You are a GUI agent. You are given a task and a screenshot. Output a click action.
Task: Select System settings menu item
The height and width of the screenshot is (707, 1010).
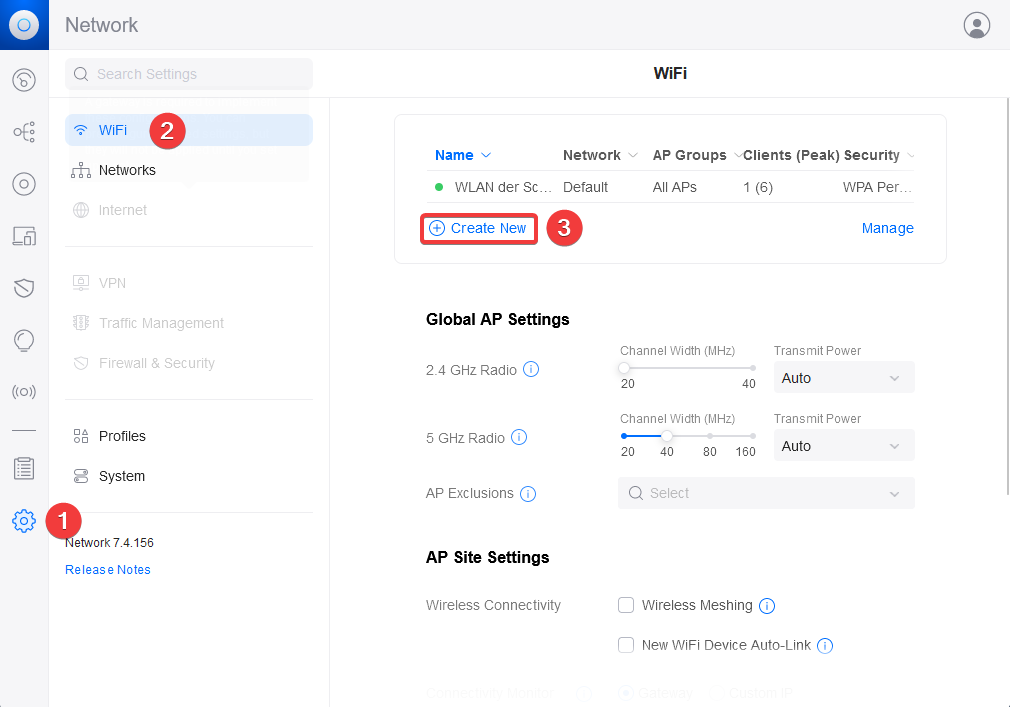coord(189,476)
